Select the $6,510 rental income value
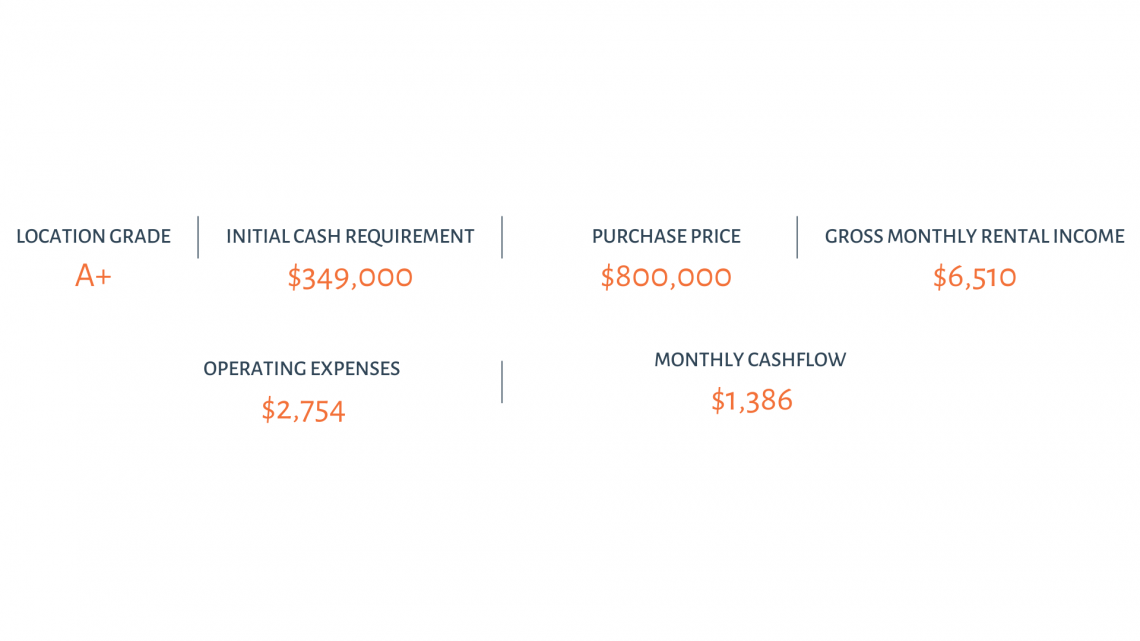 974,277
